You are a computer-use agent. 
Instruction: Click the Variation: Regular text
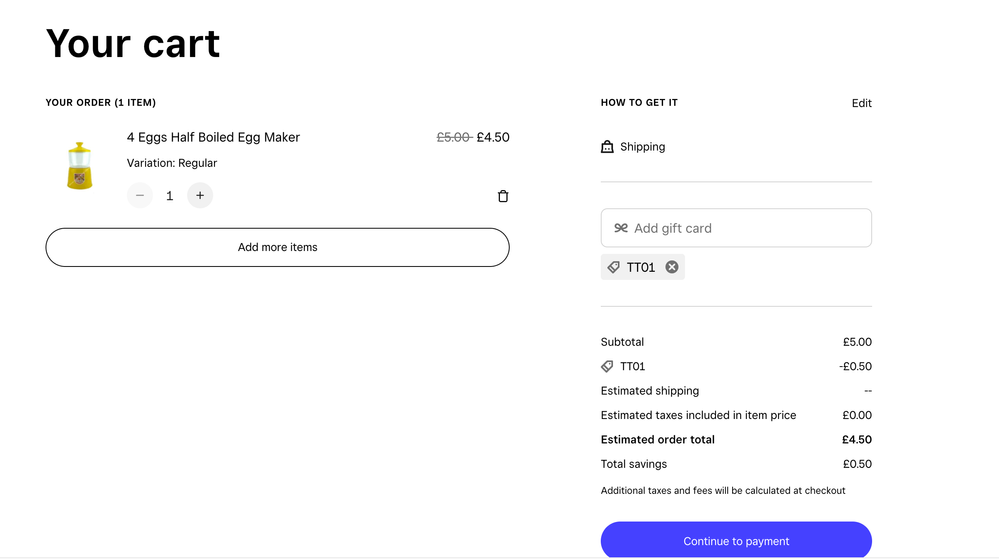click(172, 163)
